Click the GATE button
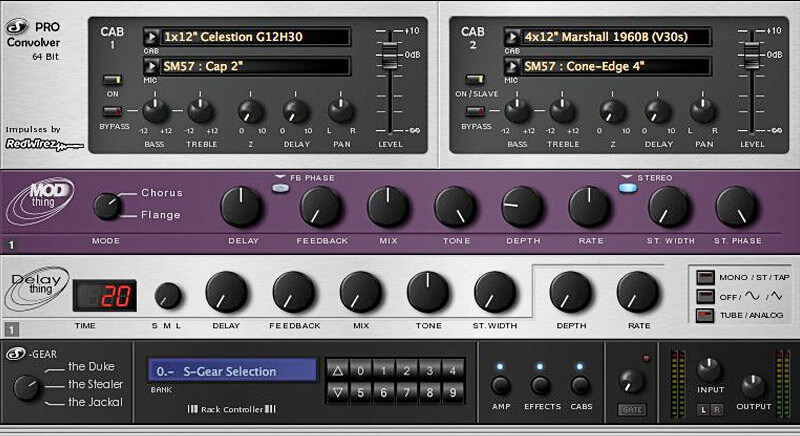This screenshot has height=436, width=800. pyautogui.click(x=632, y=409)
